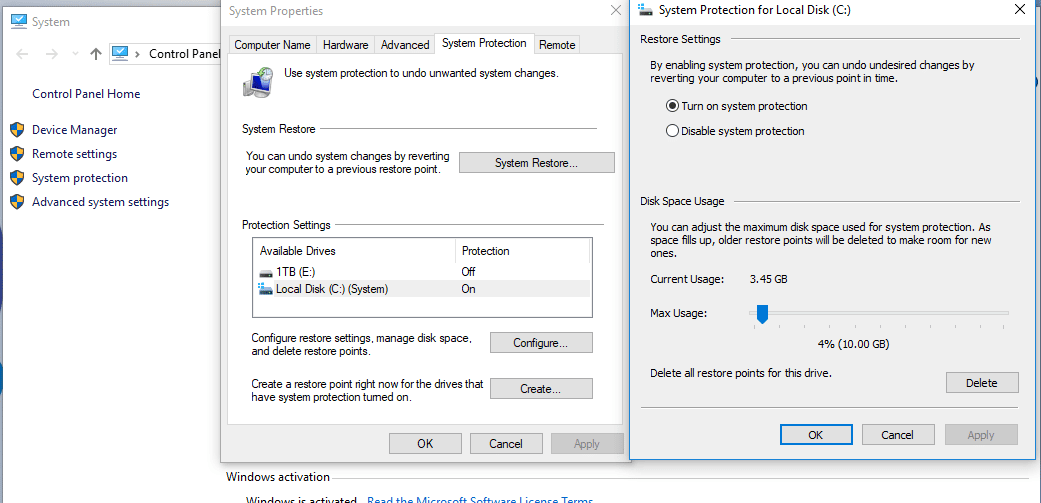Close the System Properties dialog
Viewport: 1041px width, 503px height.
[x=615, y=10]
